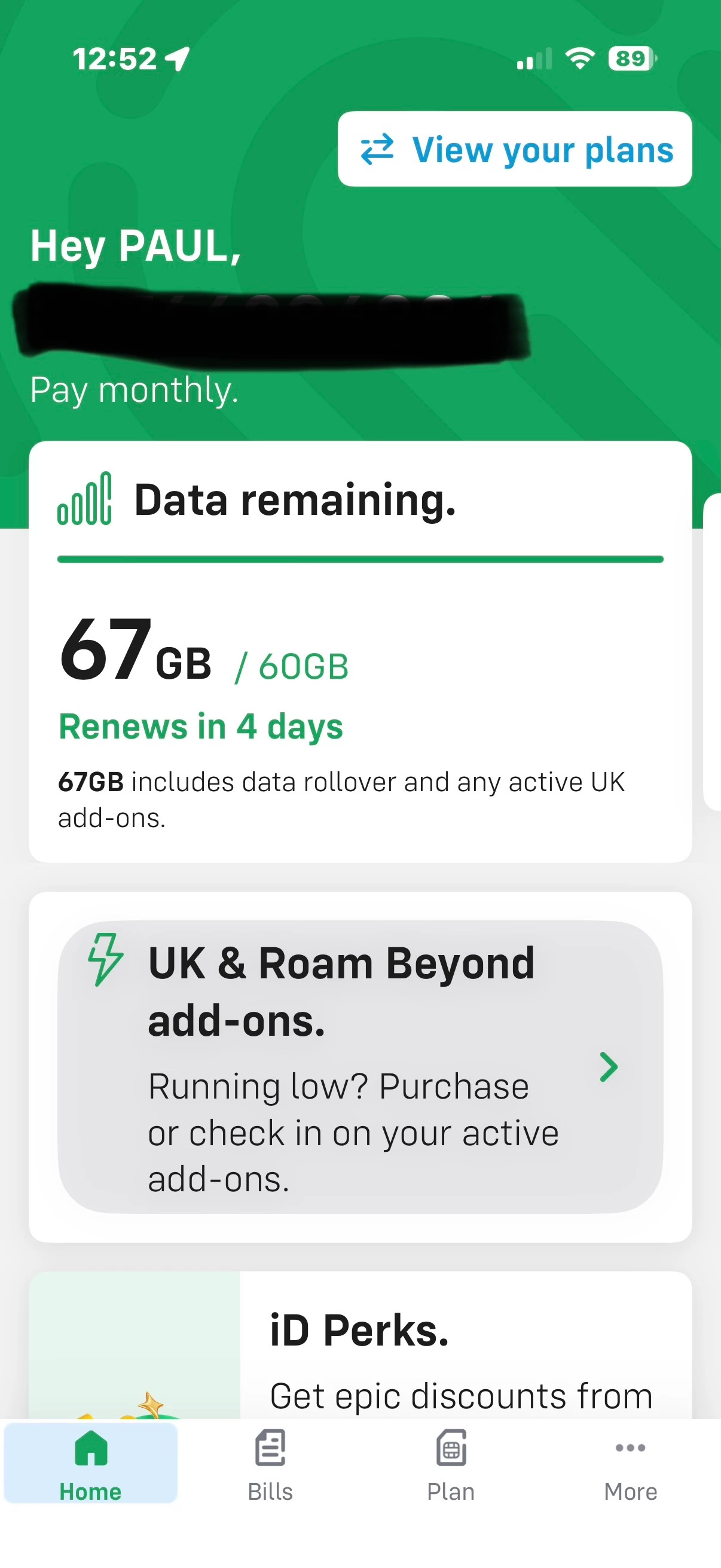Tap the More three-dots icon
This screenshot has height=1568, width=721.
click(630, 1448)
